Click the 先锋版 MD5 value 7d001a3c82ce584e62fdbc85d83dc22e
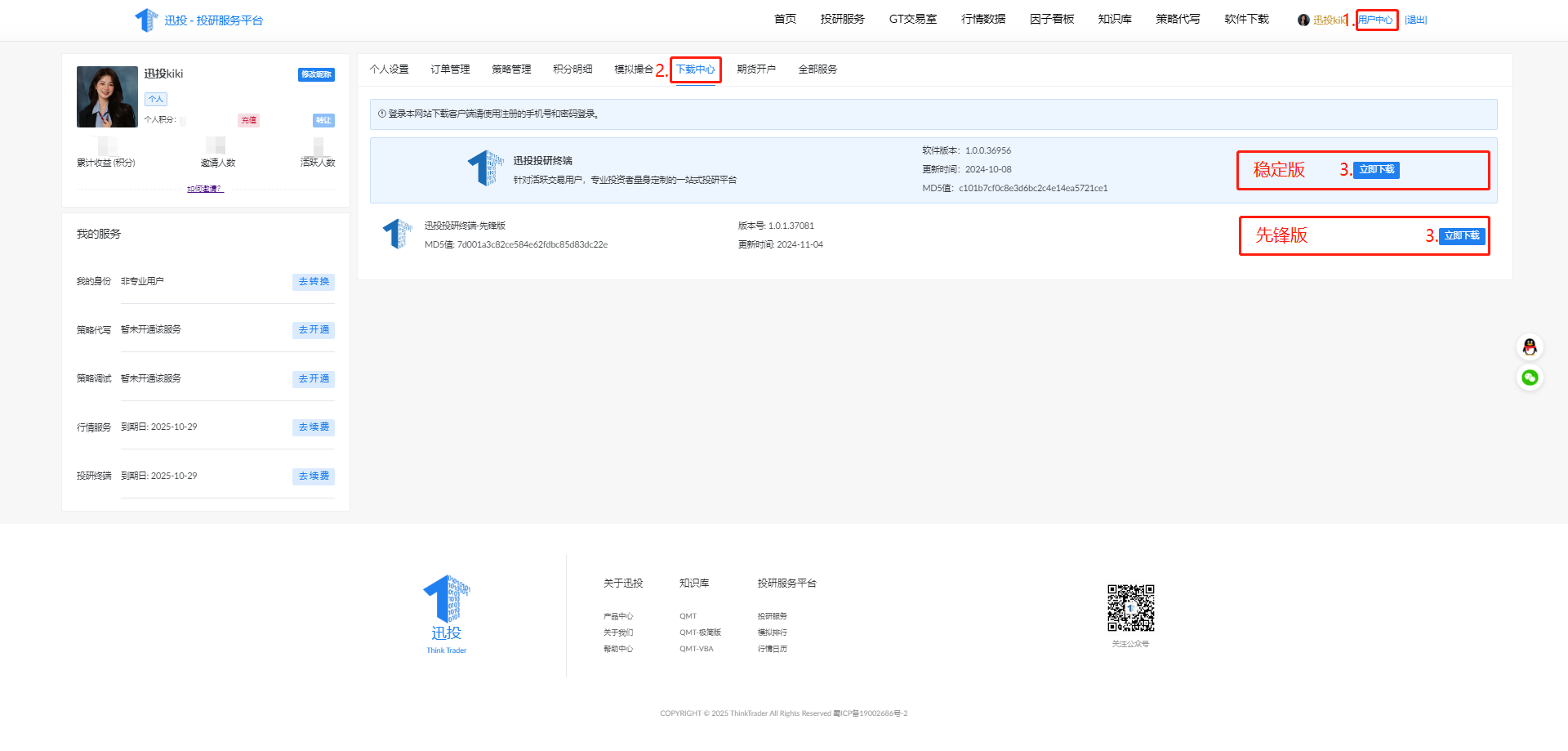This screenshot has width=1568, height=751. coord(532,244)
